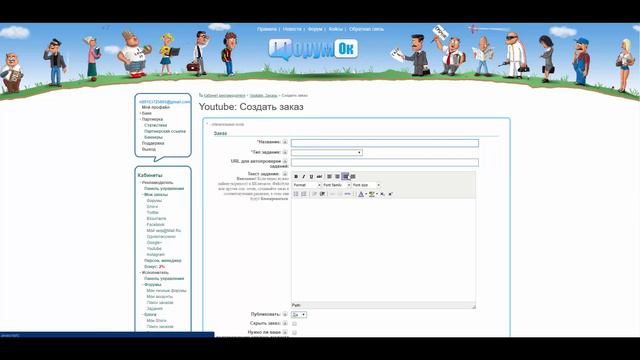Click the help icon next to URL для автопроверки
The width and height of the screenshot is (640, 360).
285,161
